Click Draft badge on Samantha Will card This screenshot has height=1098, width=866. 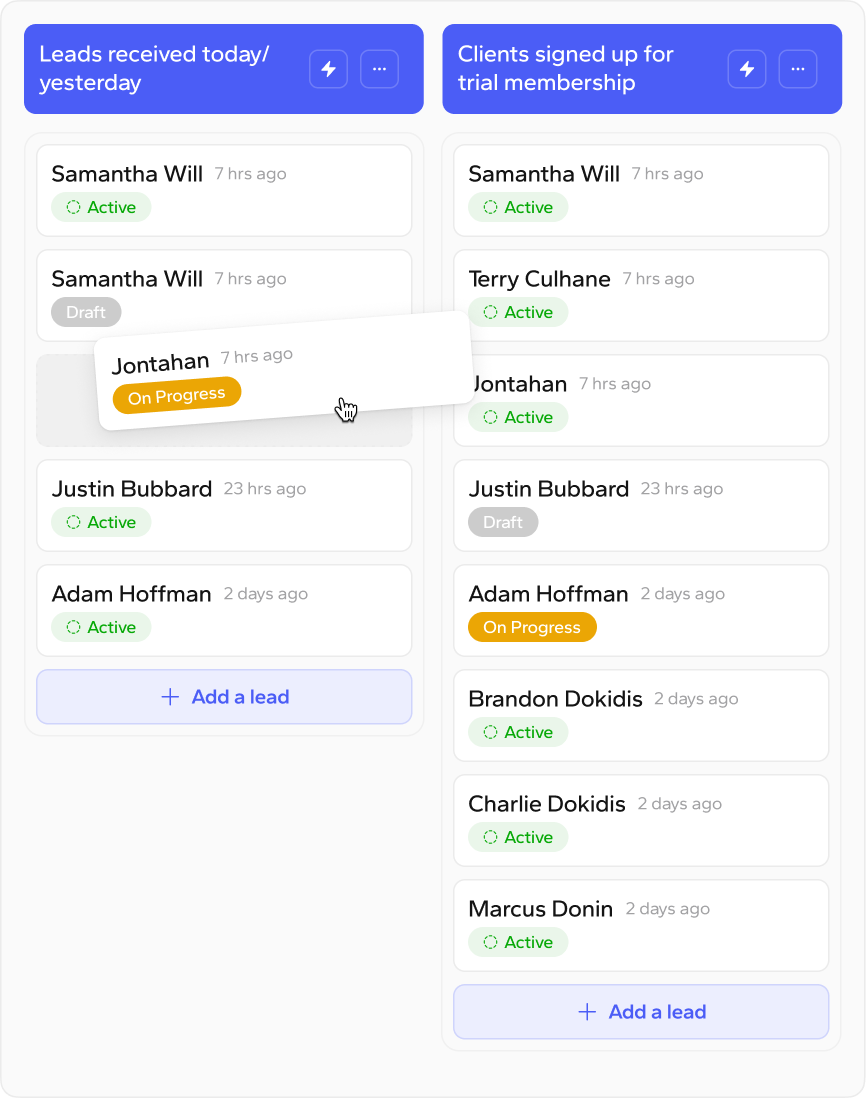click(86, 312)
